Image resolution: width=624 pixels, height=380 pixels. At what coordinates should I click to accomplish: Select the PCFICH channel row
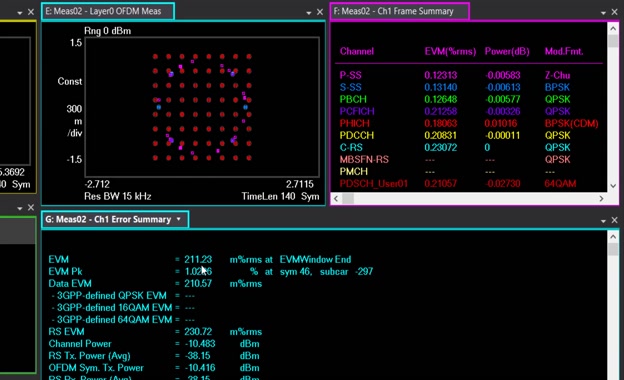[x=469, y=111]
